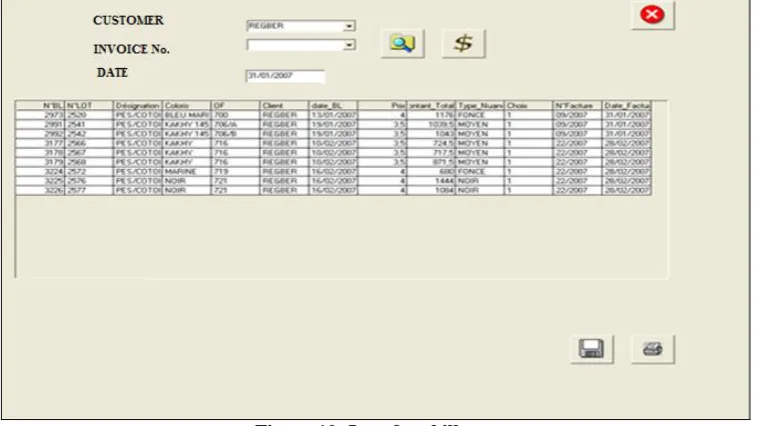Viewport: 759px width, 426px height.
Task: Click the Coloris column header
Action: (x=187, y=106)
